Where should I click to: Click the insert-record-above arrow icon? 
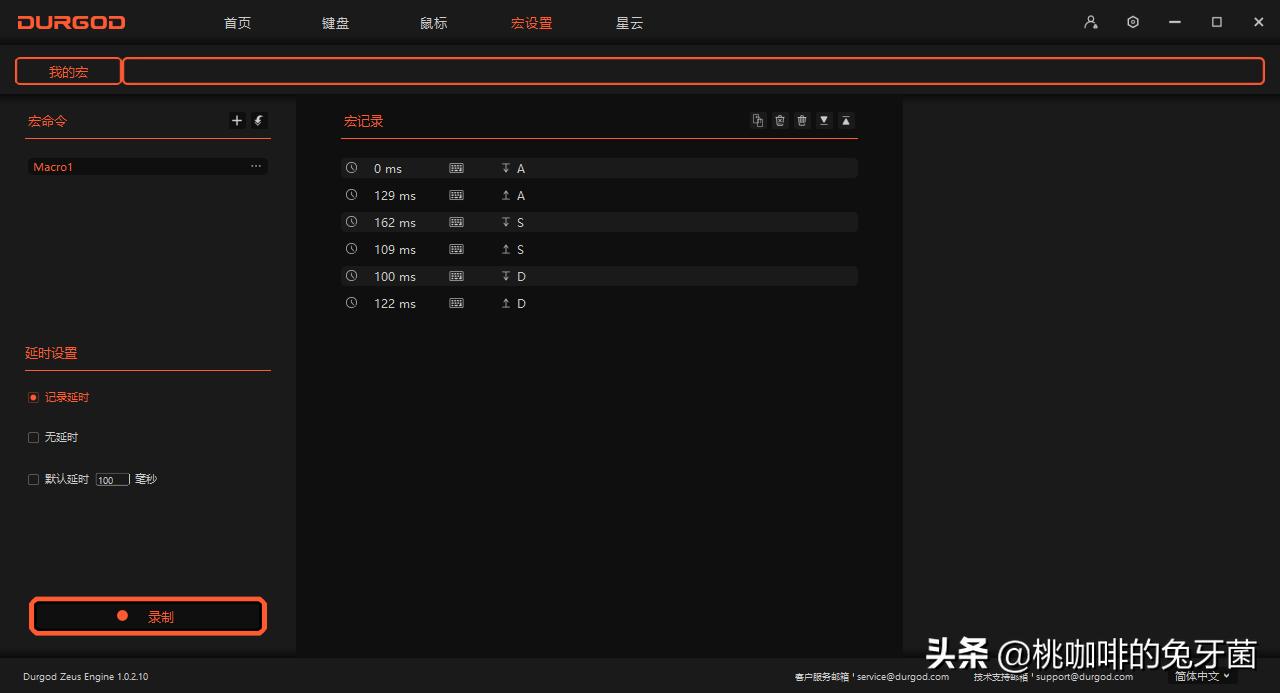click(x=845, y=120)
